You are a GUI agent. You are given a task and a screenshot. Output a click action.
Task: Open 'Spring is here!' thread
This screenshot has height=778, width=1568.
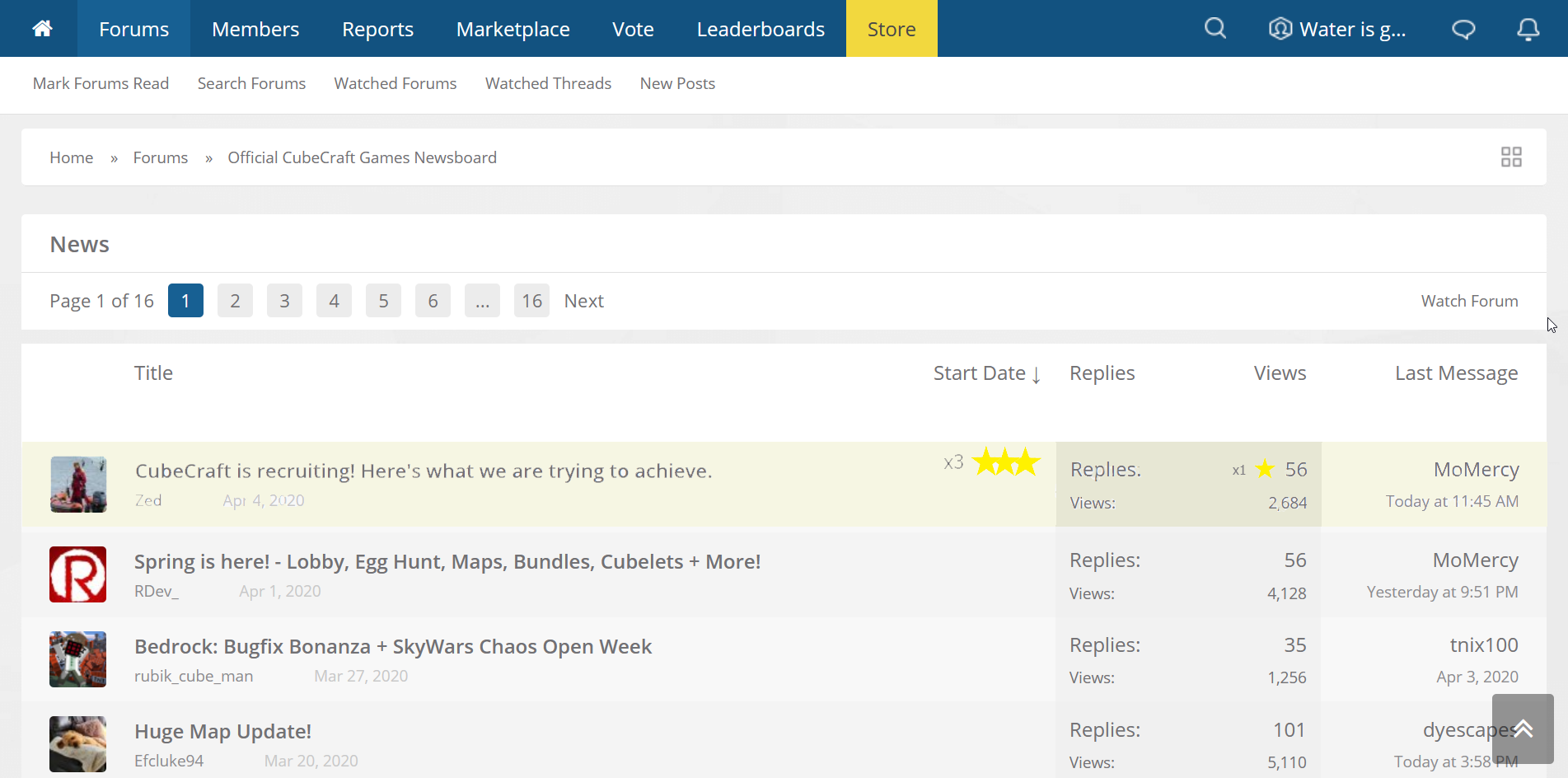pos(447,561)
